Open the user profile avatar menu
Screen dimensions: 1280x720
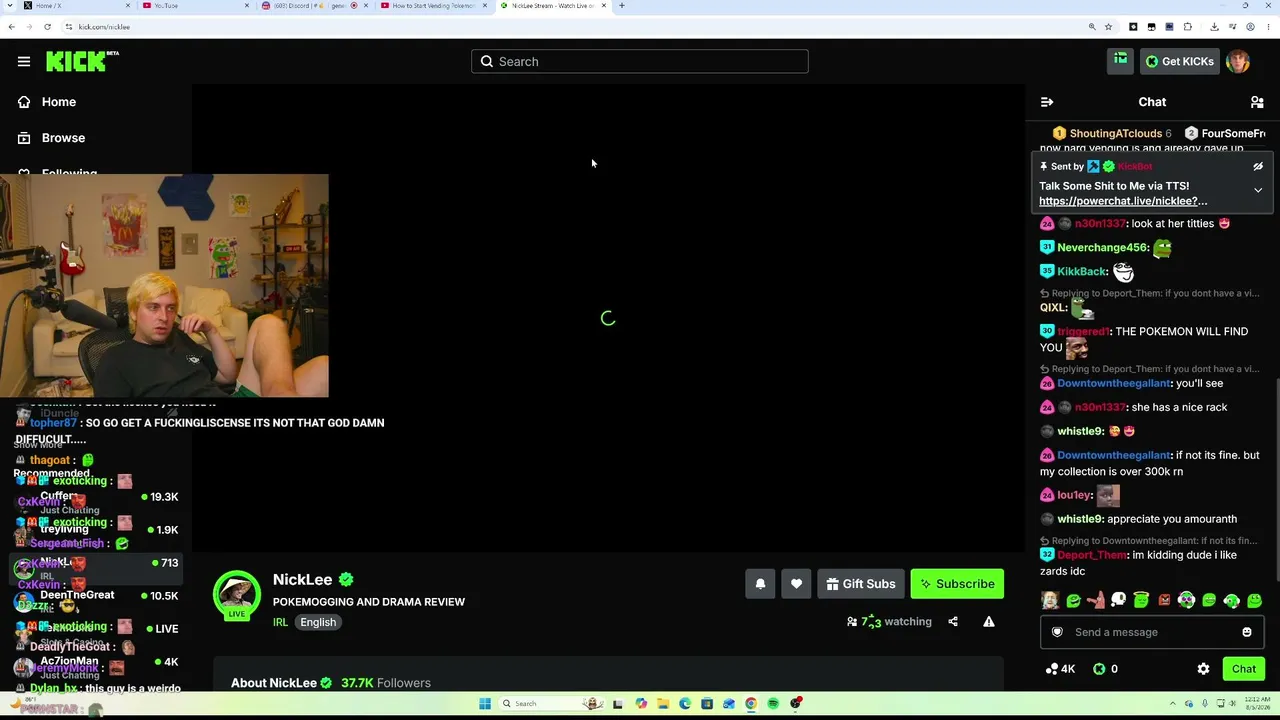click(1238, 61)
